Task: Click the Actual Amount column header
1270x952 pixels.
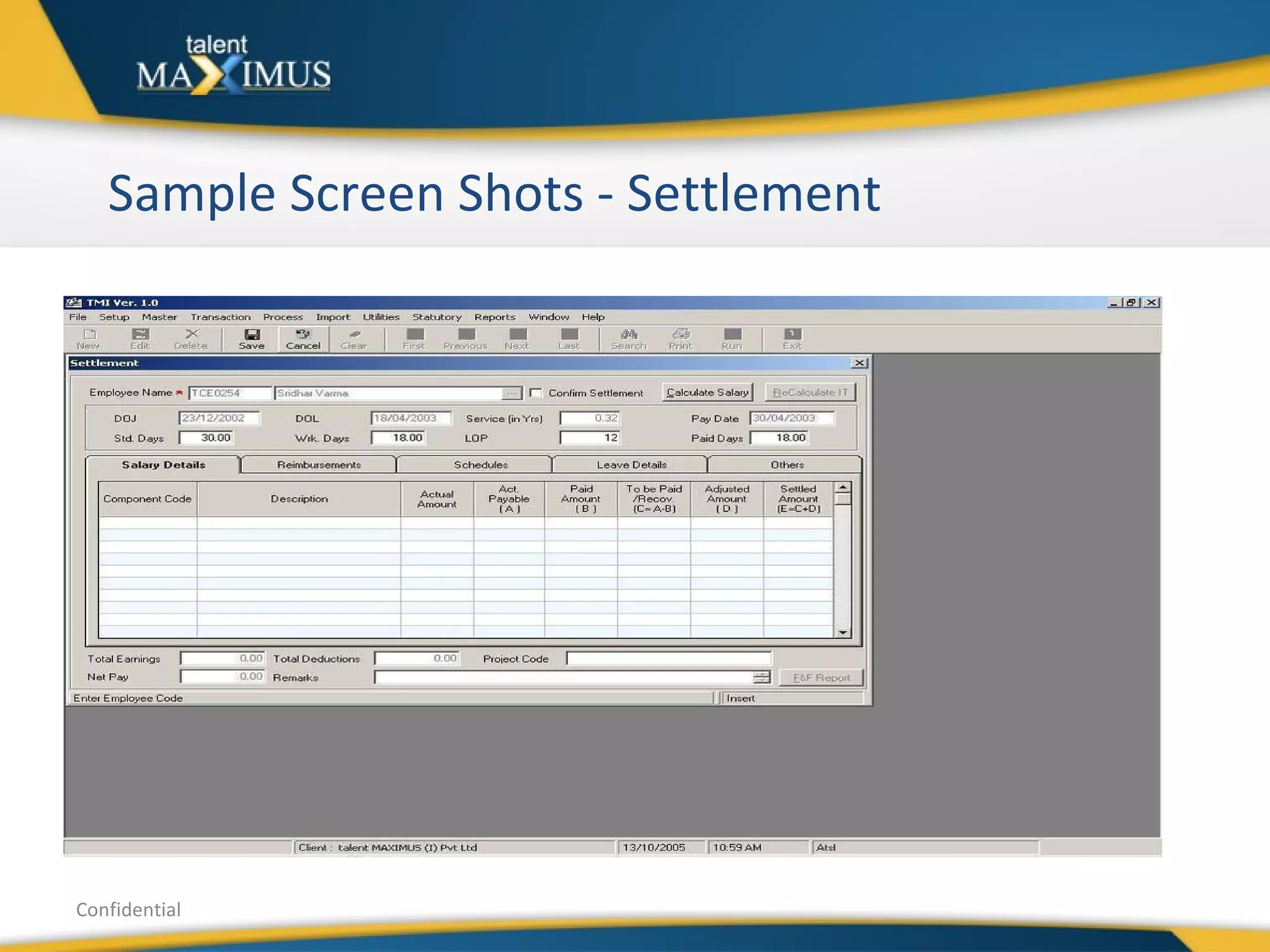Action: (437, 499)
